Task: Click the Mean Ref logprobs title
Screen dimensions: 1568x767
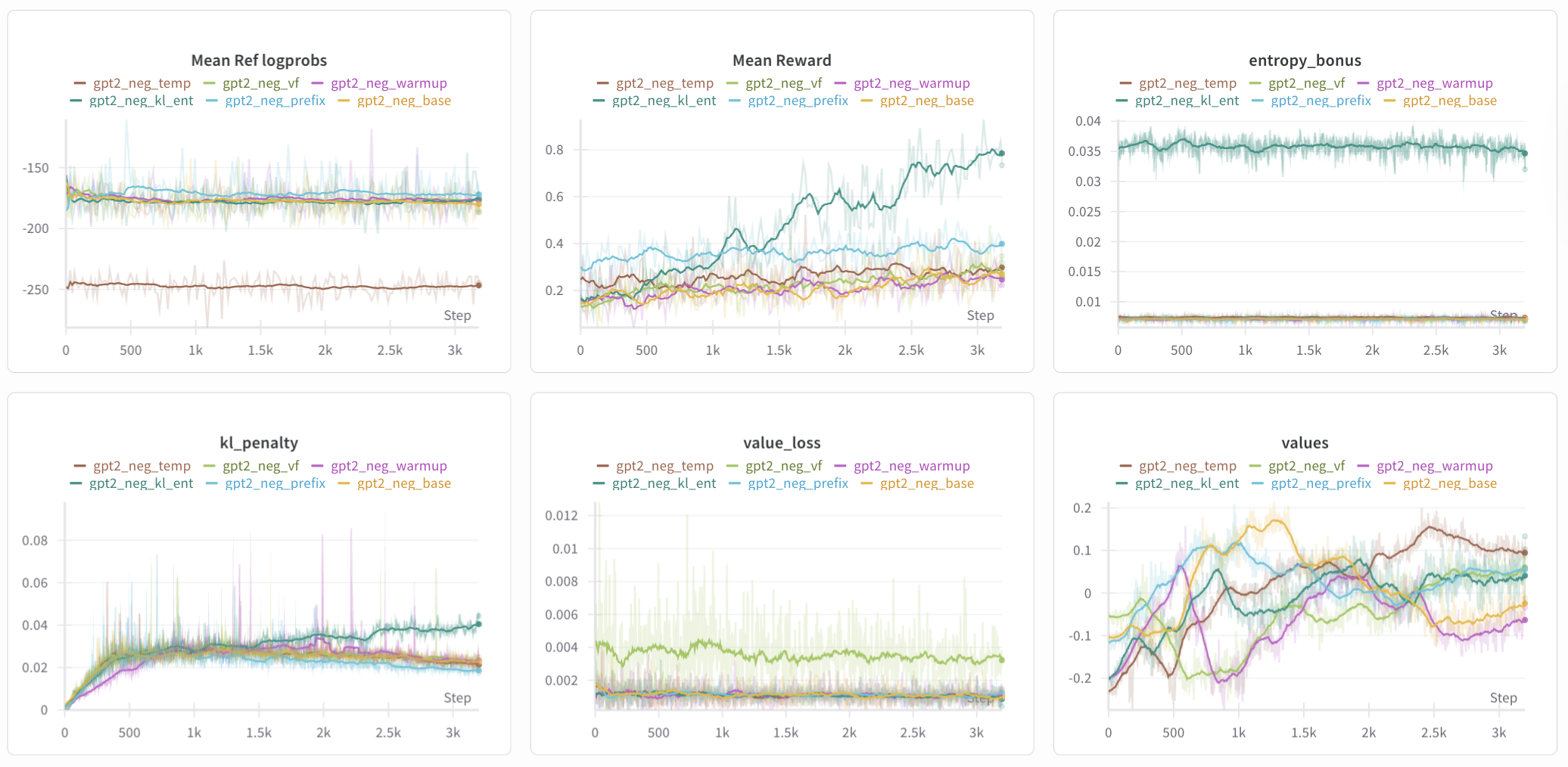Action: (x=259, y=61)
